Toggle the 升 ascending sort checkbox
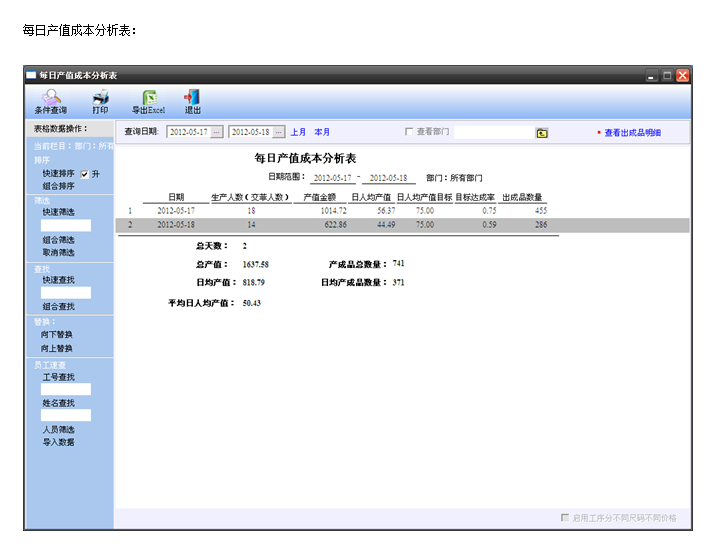The width and height of the screenshot is (710, 557). (84, 173)
